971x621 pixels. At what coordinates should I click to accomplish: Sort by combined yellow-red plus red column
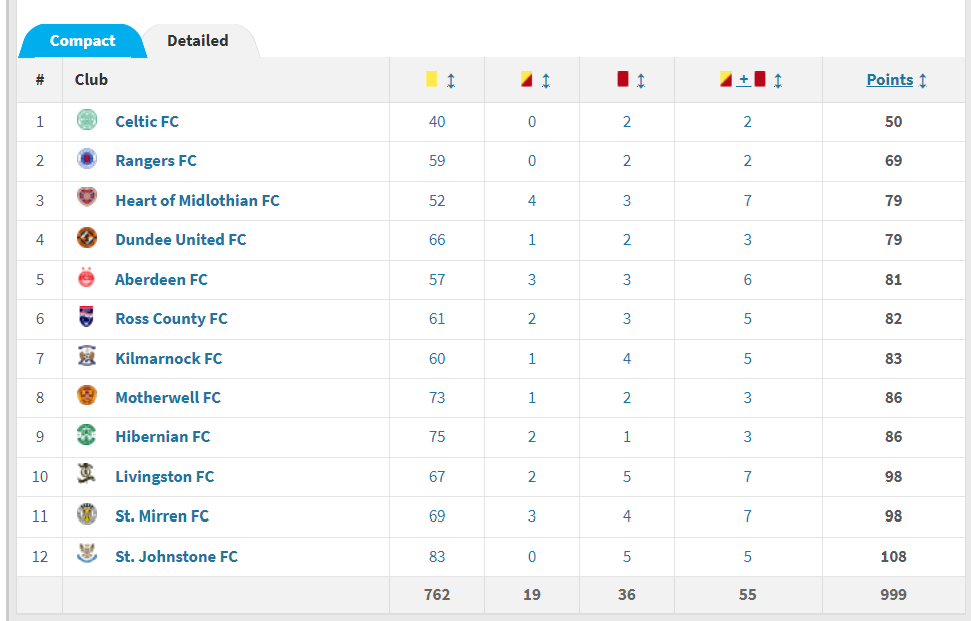[x=778, y=80]
